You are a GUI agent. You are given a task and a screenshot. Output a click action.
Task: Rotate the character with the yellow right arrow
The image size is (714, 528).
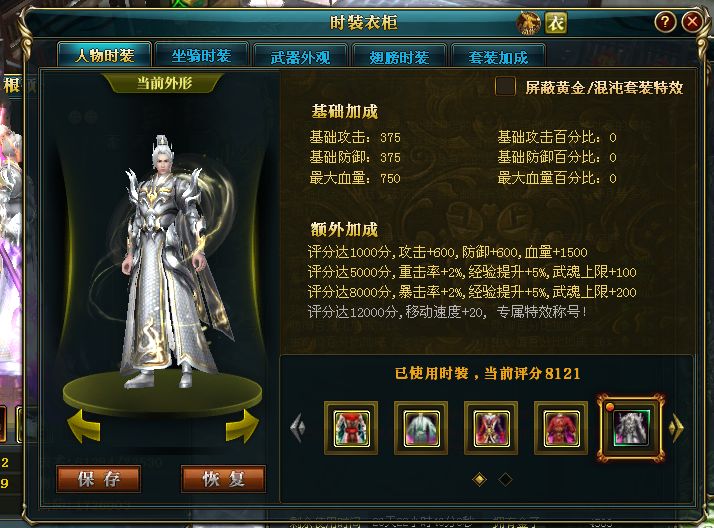(x=242, y=426)
